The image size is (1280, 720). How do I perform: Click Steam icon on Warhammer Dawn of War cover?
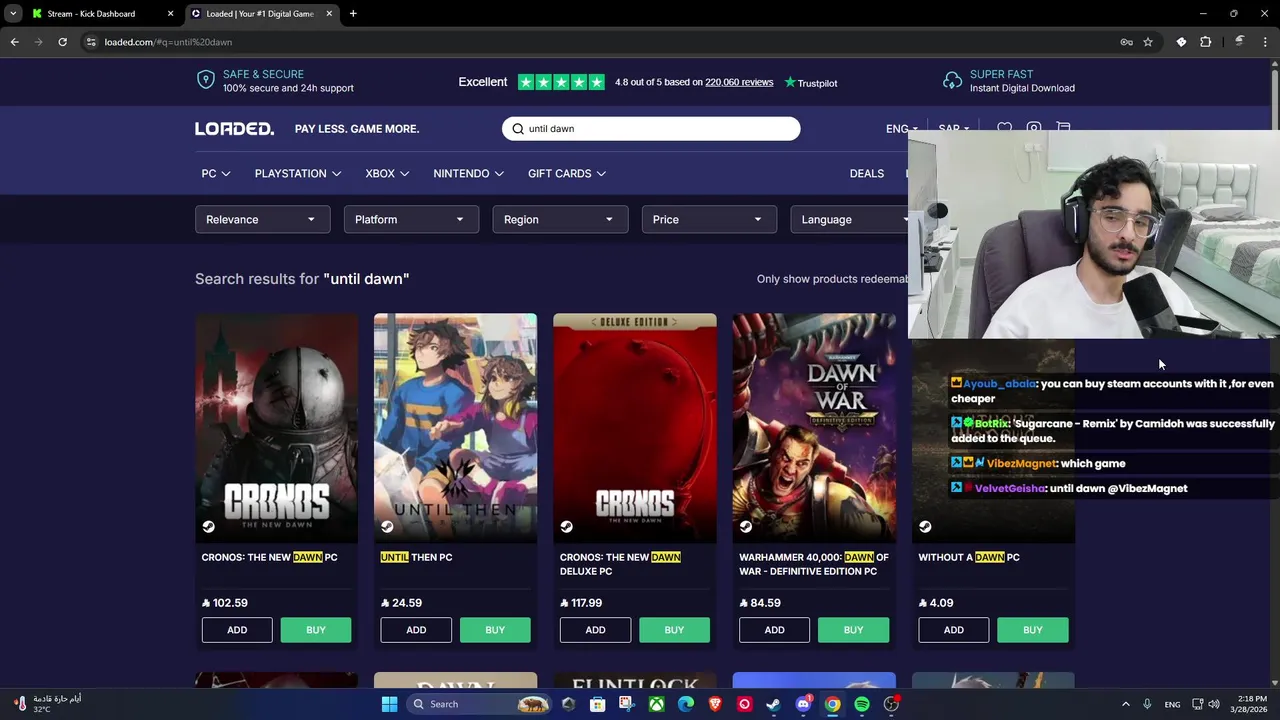point(745,527)
